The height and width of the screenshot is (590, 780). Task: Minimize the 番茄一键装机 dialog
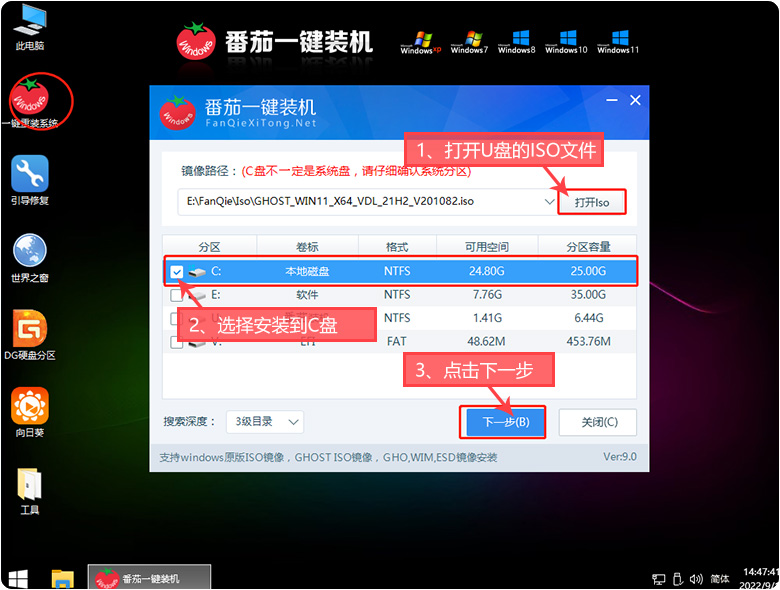612,100
